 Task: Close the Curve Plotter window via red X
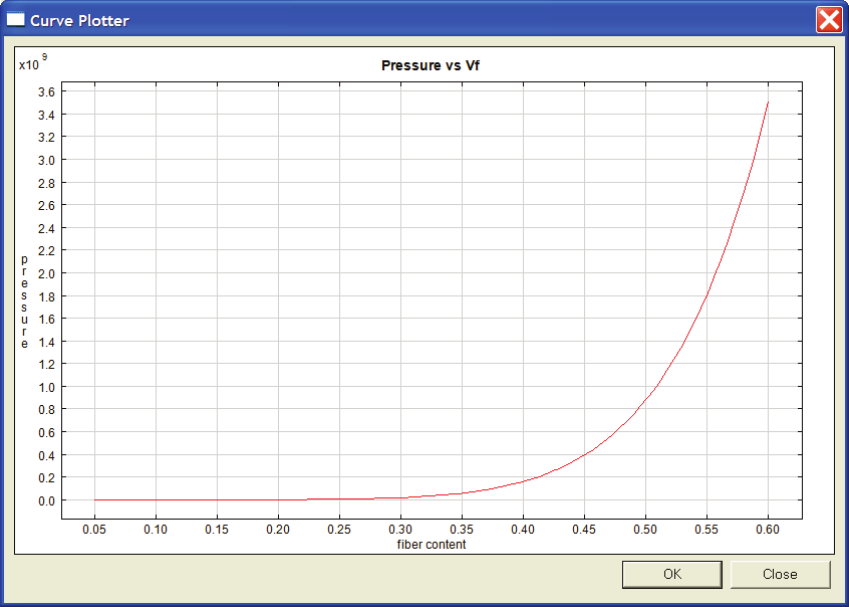830,21
